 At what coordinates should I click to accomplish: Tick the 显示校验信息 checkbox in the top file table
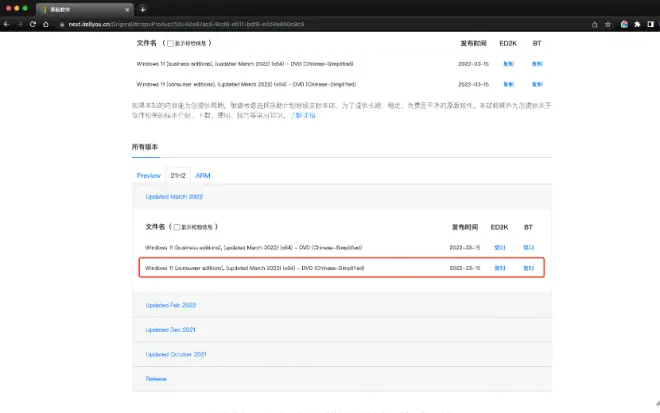pos(170,43)
